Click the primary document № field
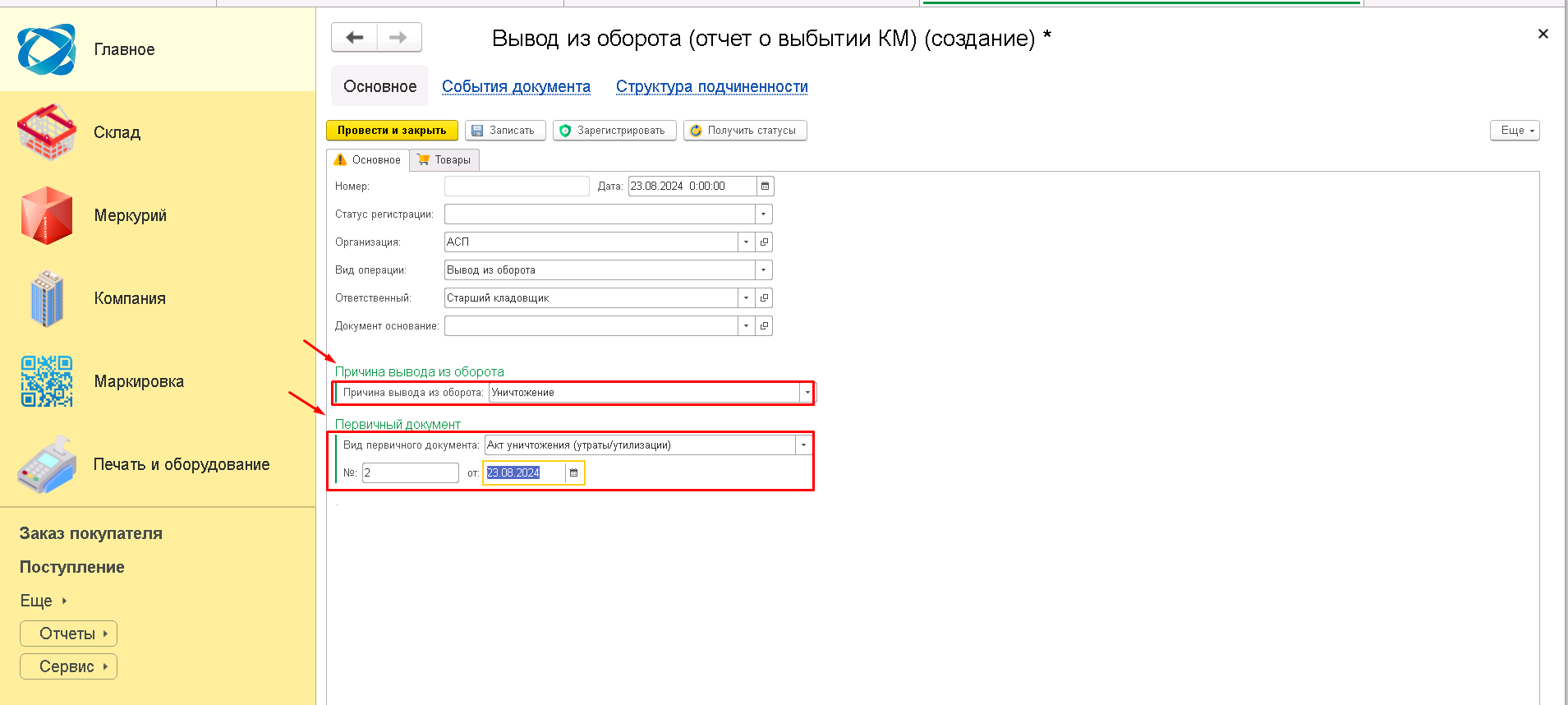 [x=411, y=473]
